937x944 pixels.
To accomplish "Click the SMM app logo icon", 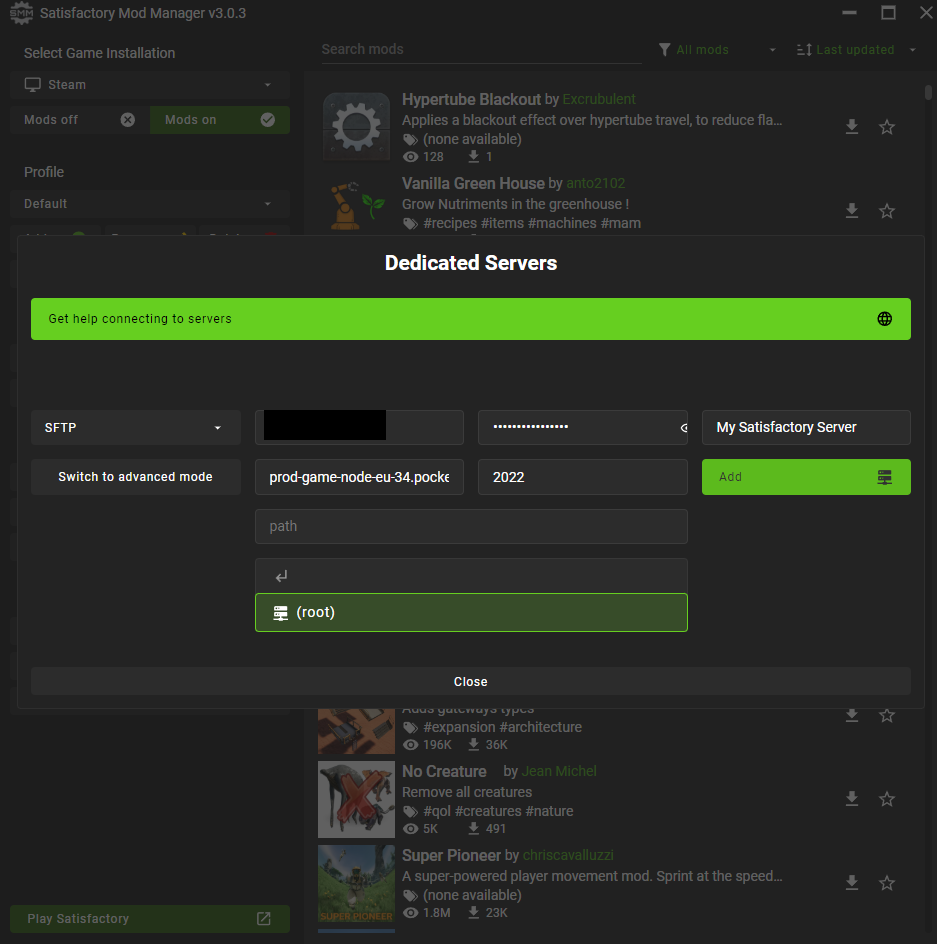I will [22, 13].
